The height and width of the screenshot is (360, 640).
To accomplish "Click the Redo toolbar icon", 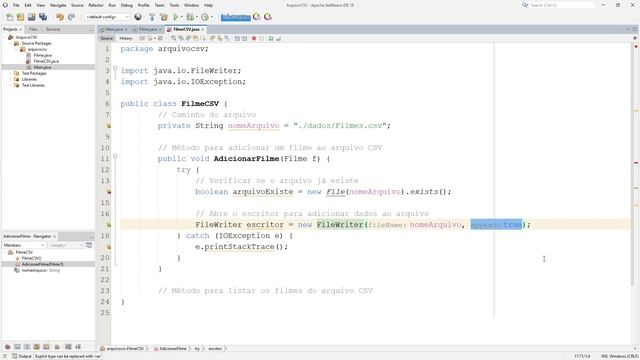I will pos(71,17).
